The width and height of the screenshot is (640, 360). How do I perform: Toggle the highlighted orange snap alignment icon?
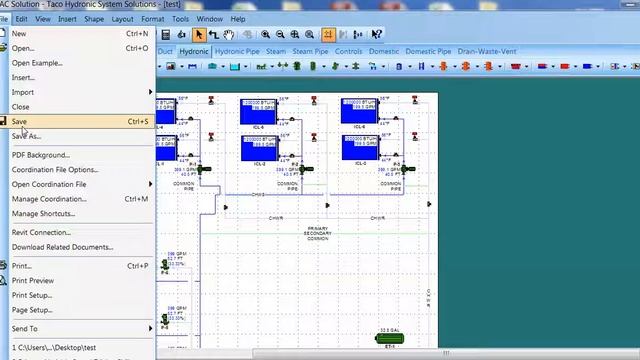[x=328, y=35]
